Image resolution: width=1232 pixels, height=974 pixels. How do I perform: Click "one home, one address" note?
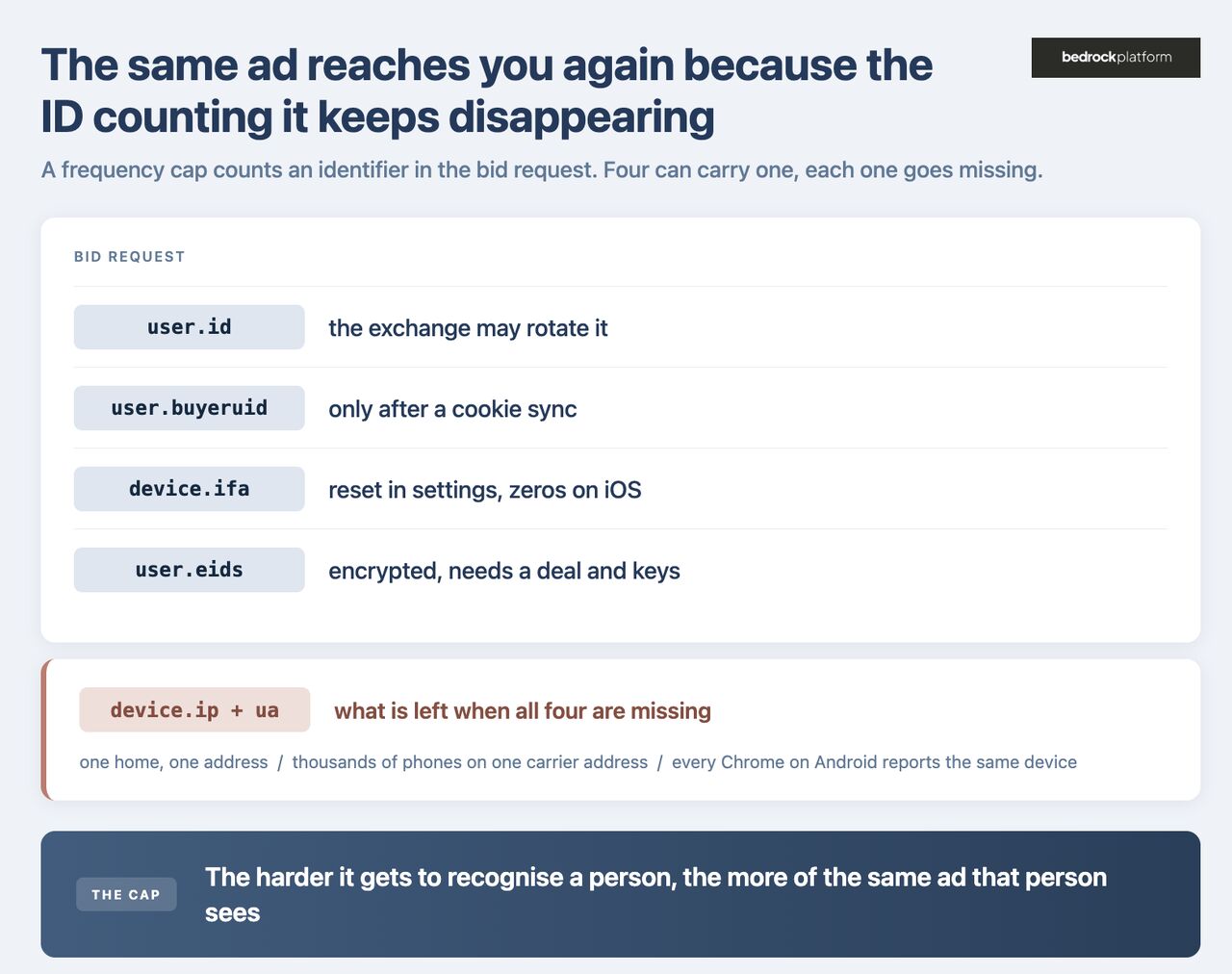pos(174,762)
